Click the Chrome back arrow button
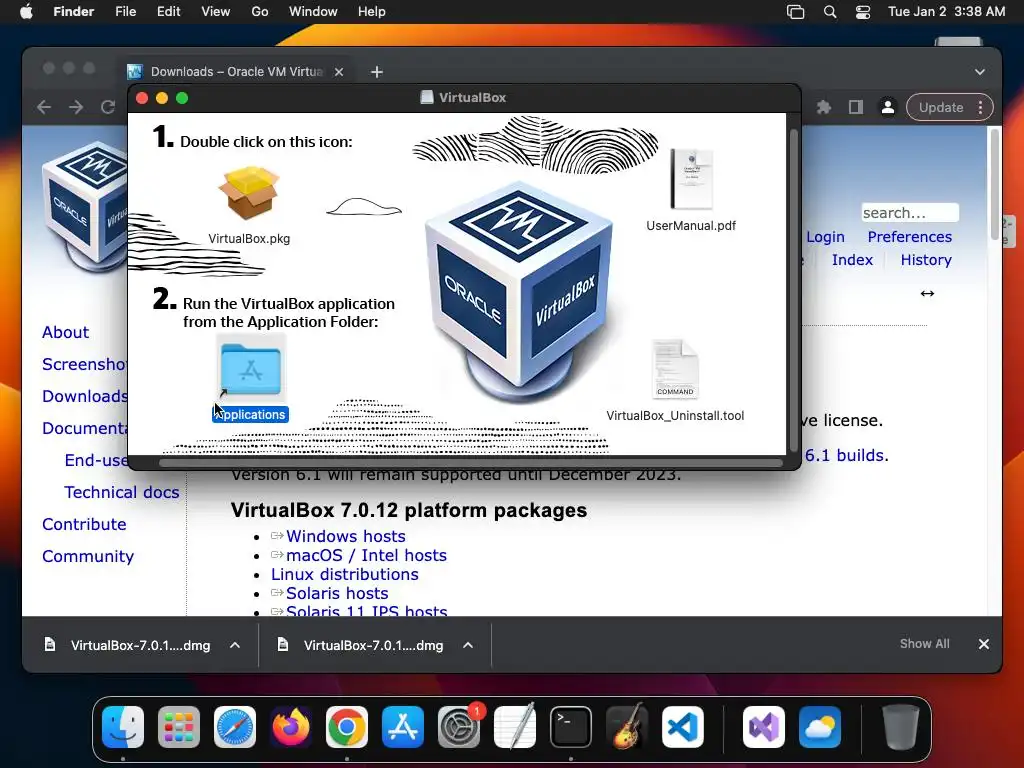This screenshot has height=768, width=1024. 44,107
